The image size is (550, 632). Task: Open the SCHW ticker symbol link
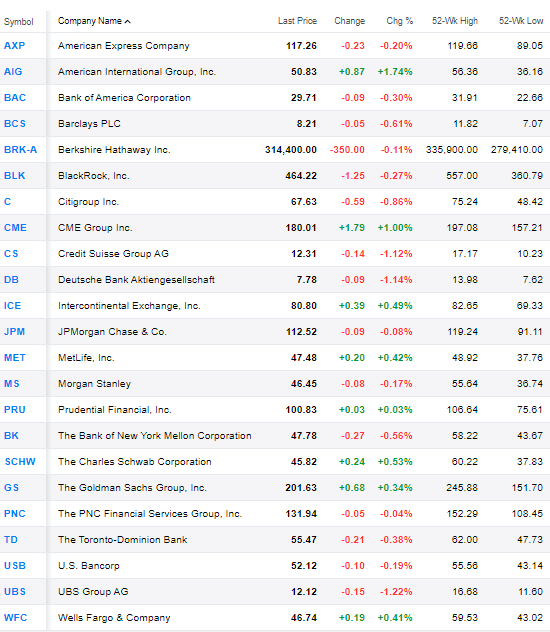tap(20, 462)
